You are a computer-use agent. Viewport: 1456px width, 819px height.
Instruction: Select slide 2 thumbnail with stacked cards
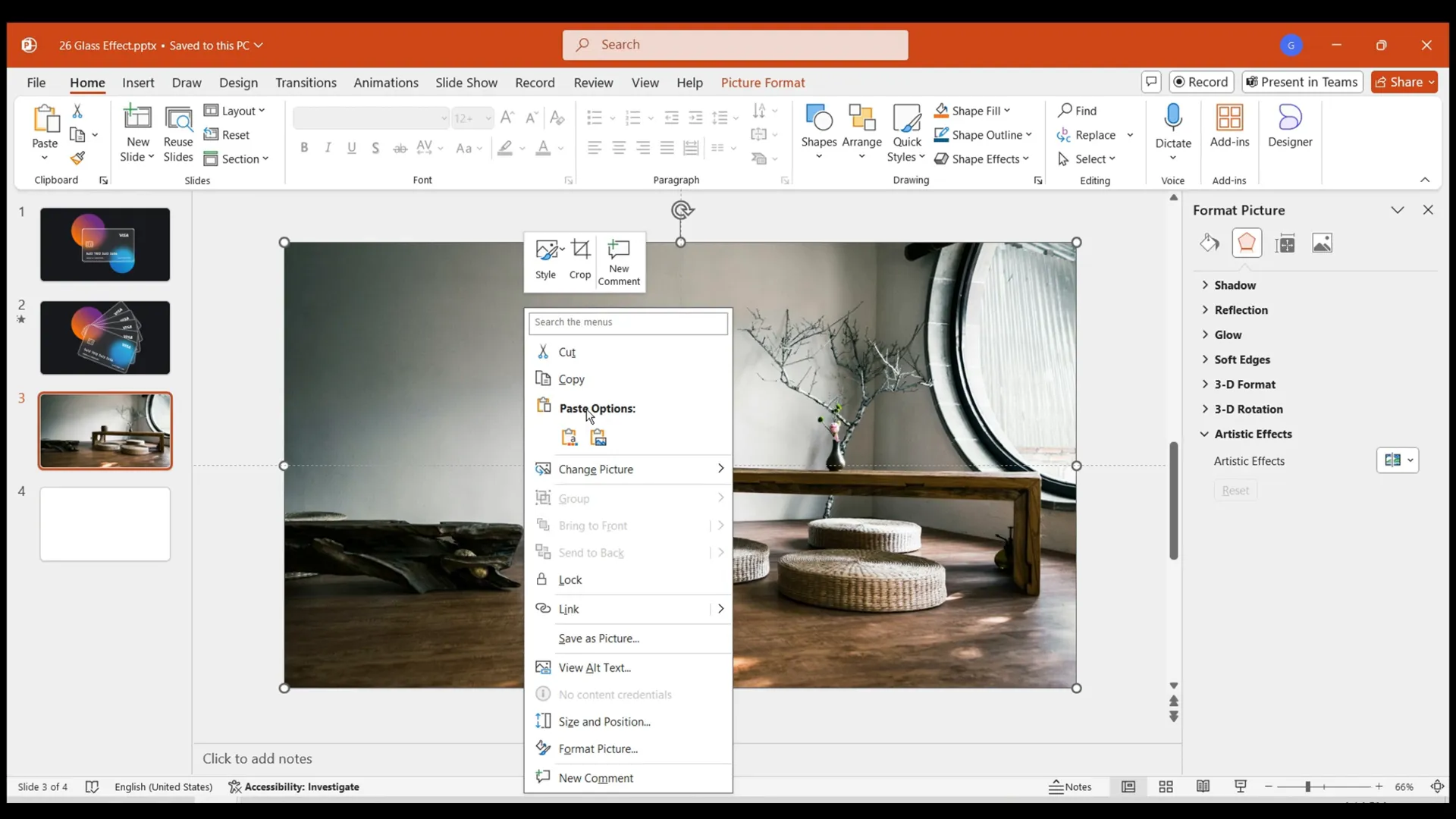(x=105, y=338)
